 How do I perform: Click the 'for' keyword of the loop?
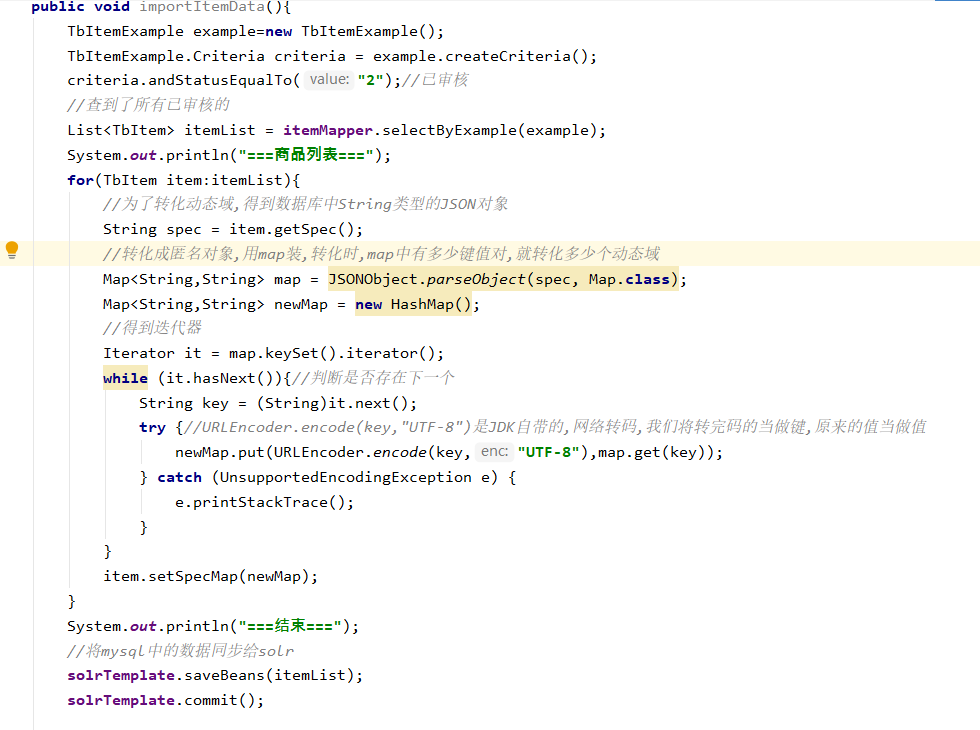point(81,180)
